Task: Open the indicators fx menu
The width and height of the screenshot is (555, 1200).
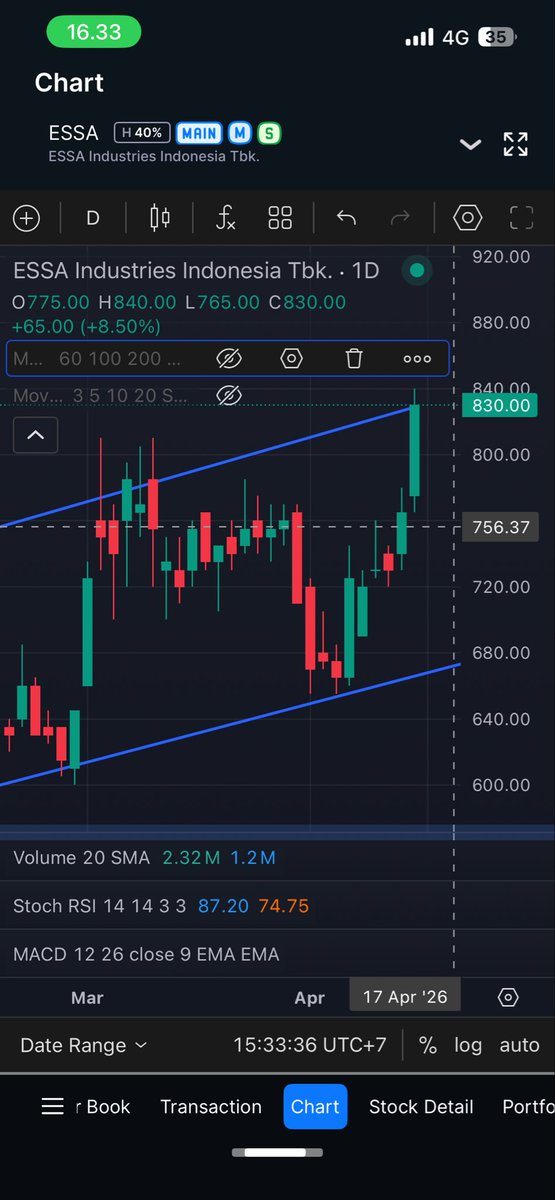Action: pos(225,217)
